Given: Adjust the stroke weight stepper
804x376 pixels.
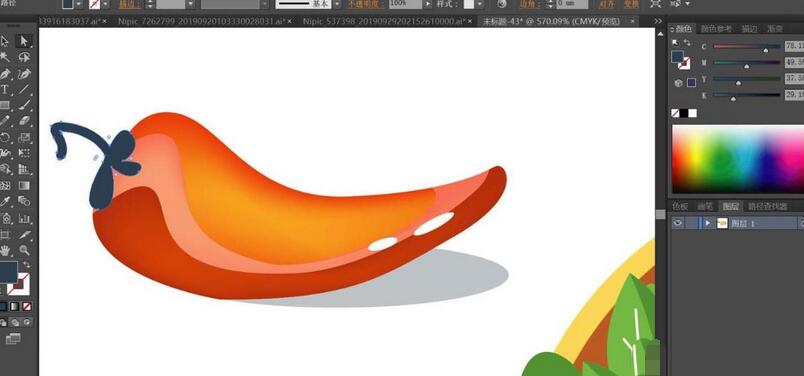Looking at the screenshot, I should pyautogui.click(x=150, y=4).
